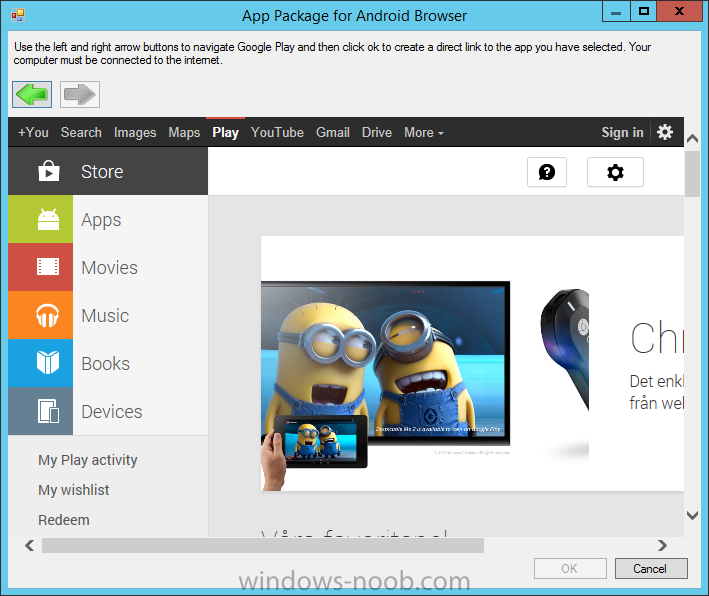709x596 pixels.
Task: Open Search in the Google bar
Action: point(81,132)
